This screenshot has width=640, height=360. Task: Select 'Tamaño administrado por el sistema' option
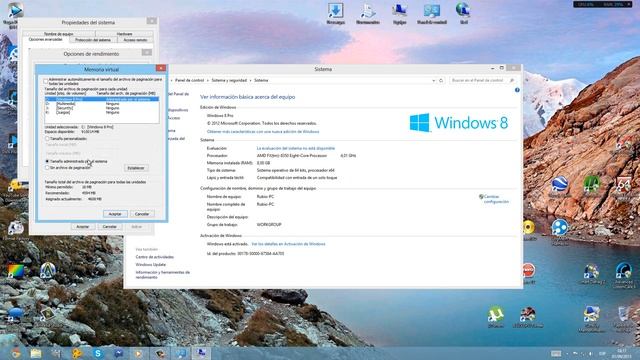47,162
